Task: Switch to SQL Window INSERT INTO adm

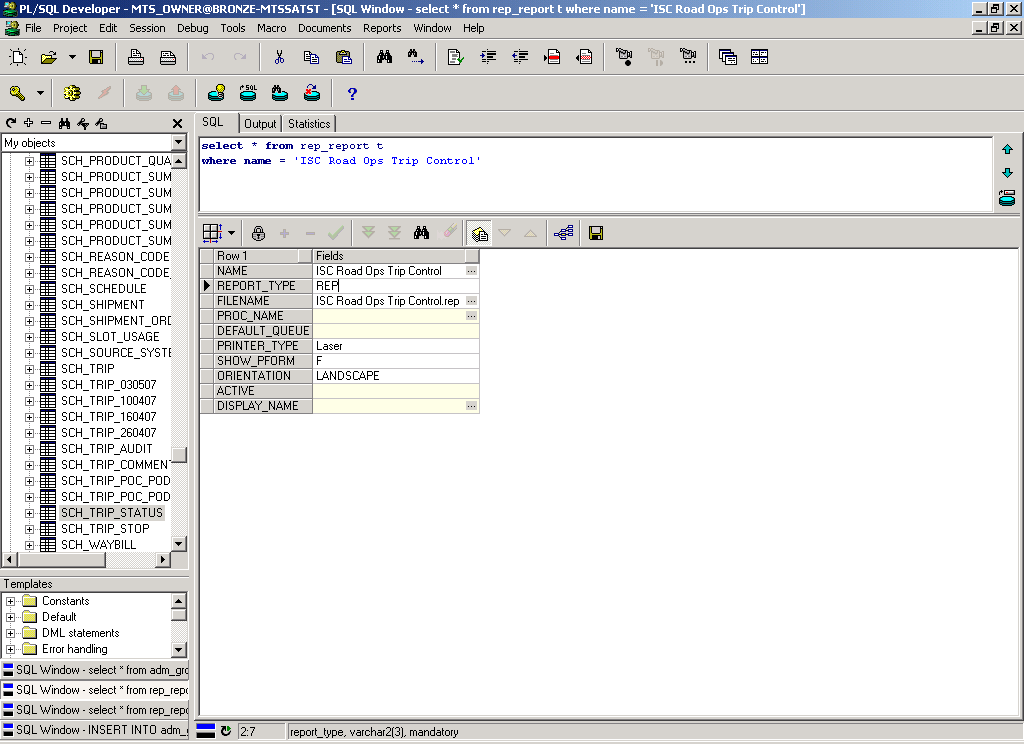Action: click(x=95, y=730)
